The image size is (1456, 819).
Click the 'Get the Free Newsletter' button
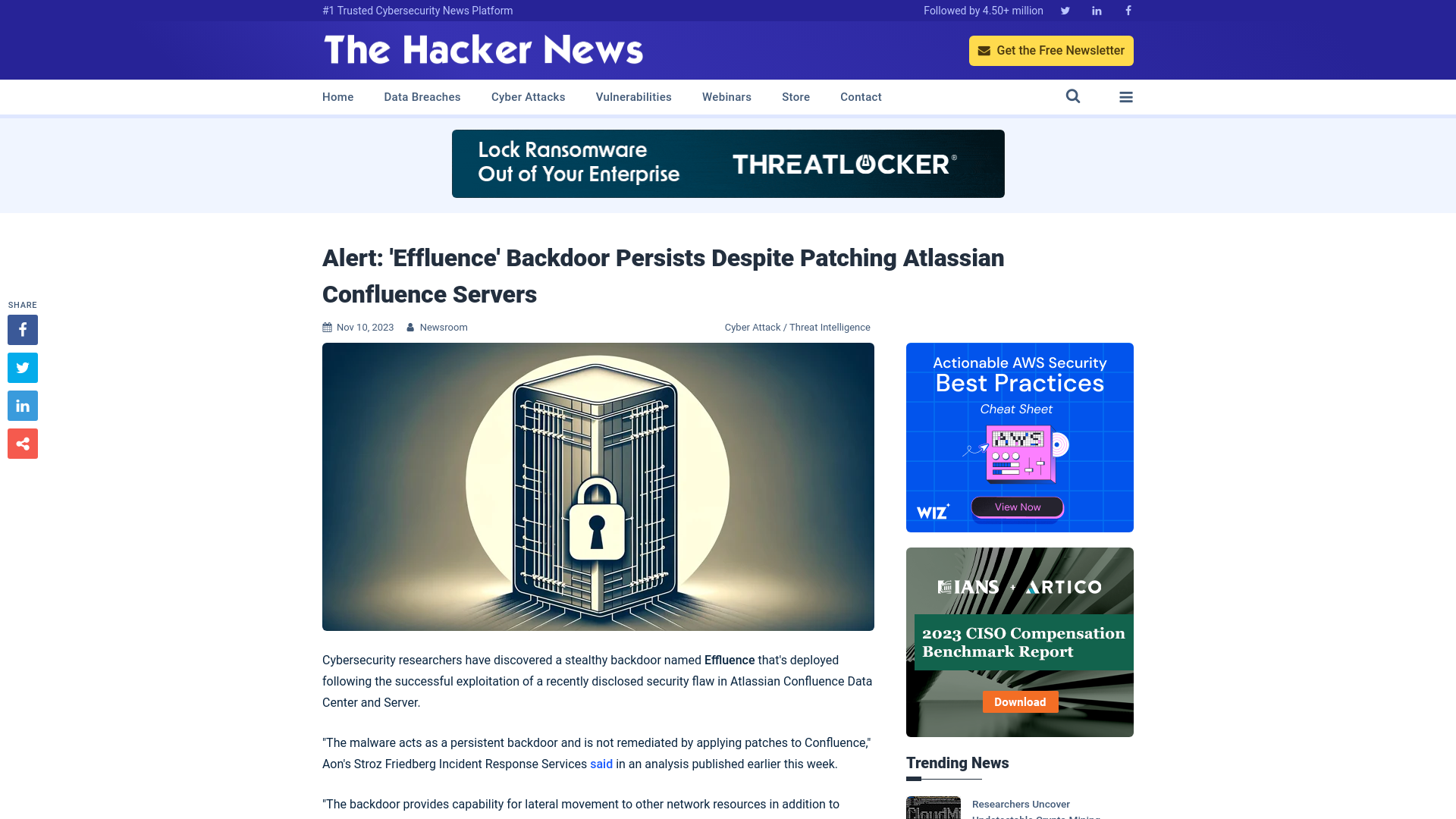pyautogui.click(x=1051, y=50)
